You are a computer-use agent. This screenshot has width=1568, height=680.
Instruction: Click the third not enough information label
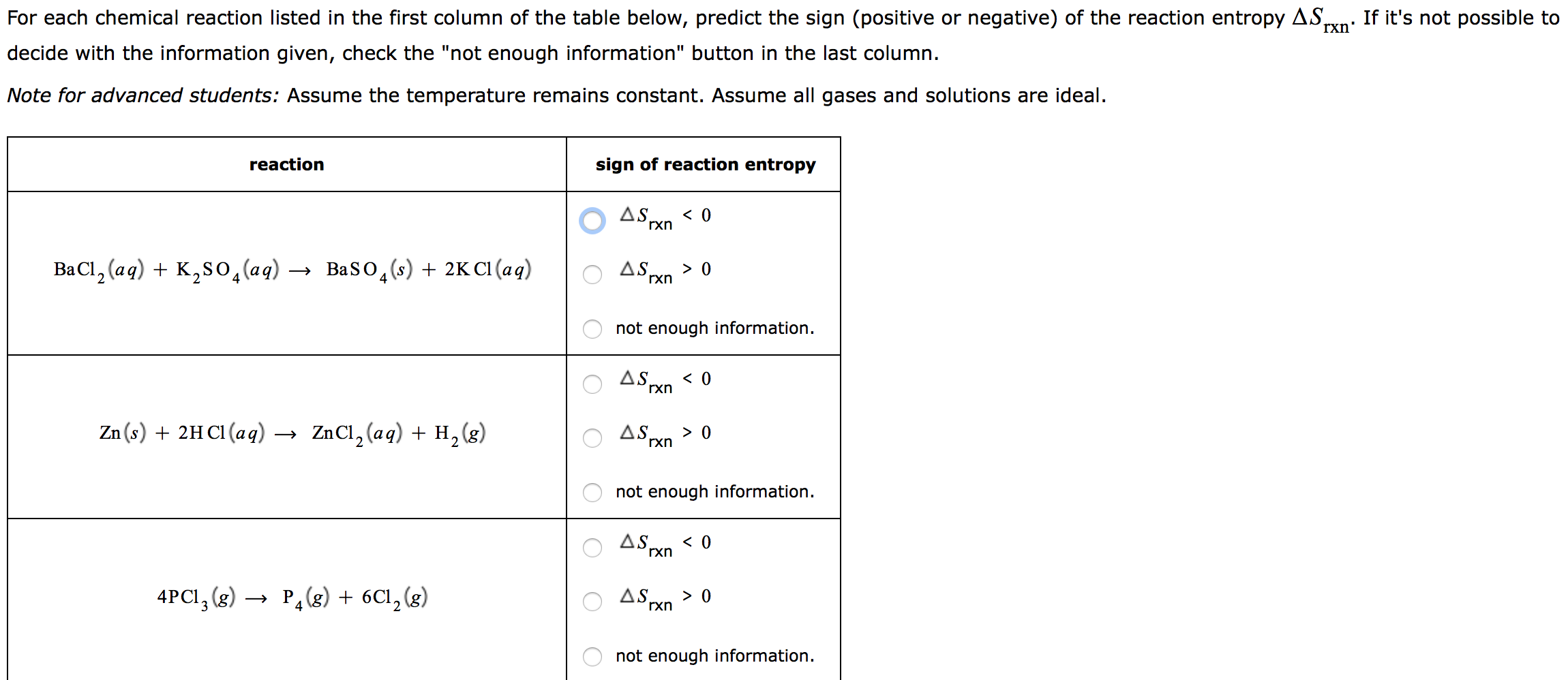click(x=714, y=655)
